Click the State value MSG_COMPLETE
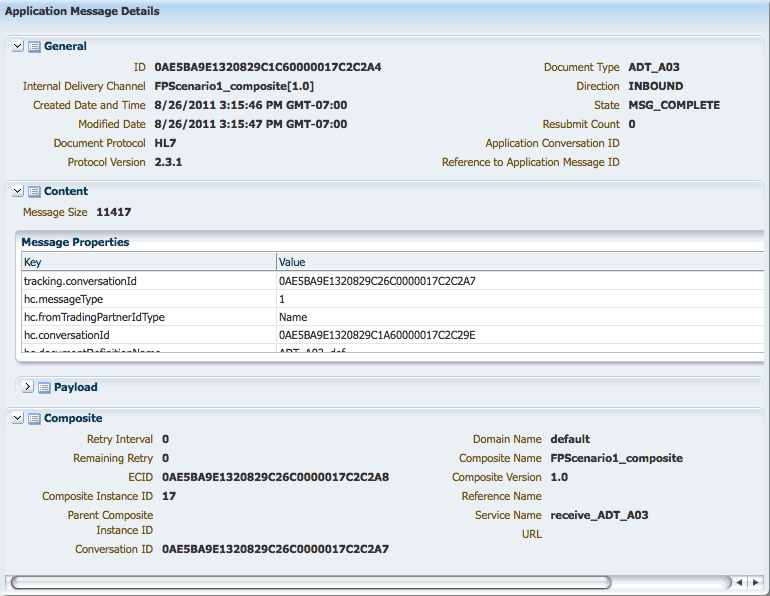This screenshot has width=770, height=596. 674,105
